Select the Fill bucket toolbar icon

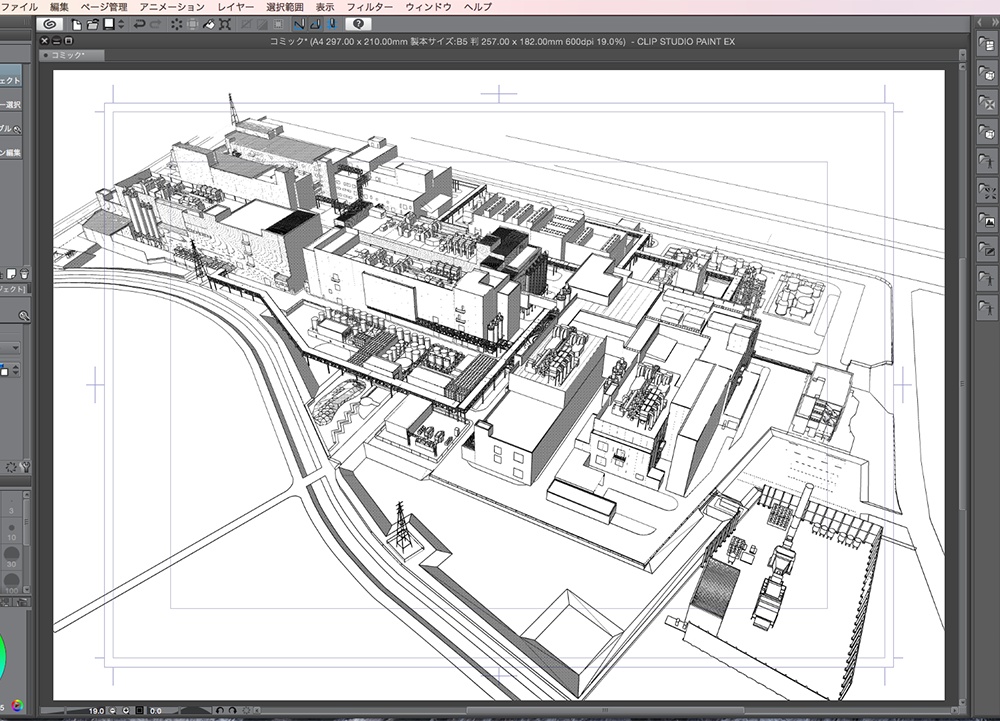click(x=209, y=23)
